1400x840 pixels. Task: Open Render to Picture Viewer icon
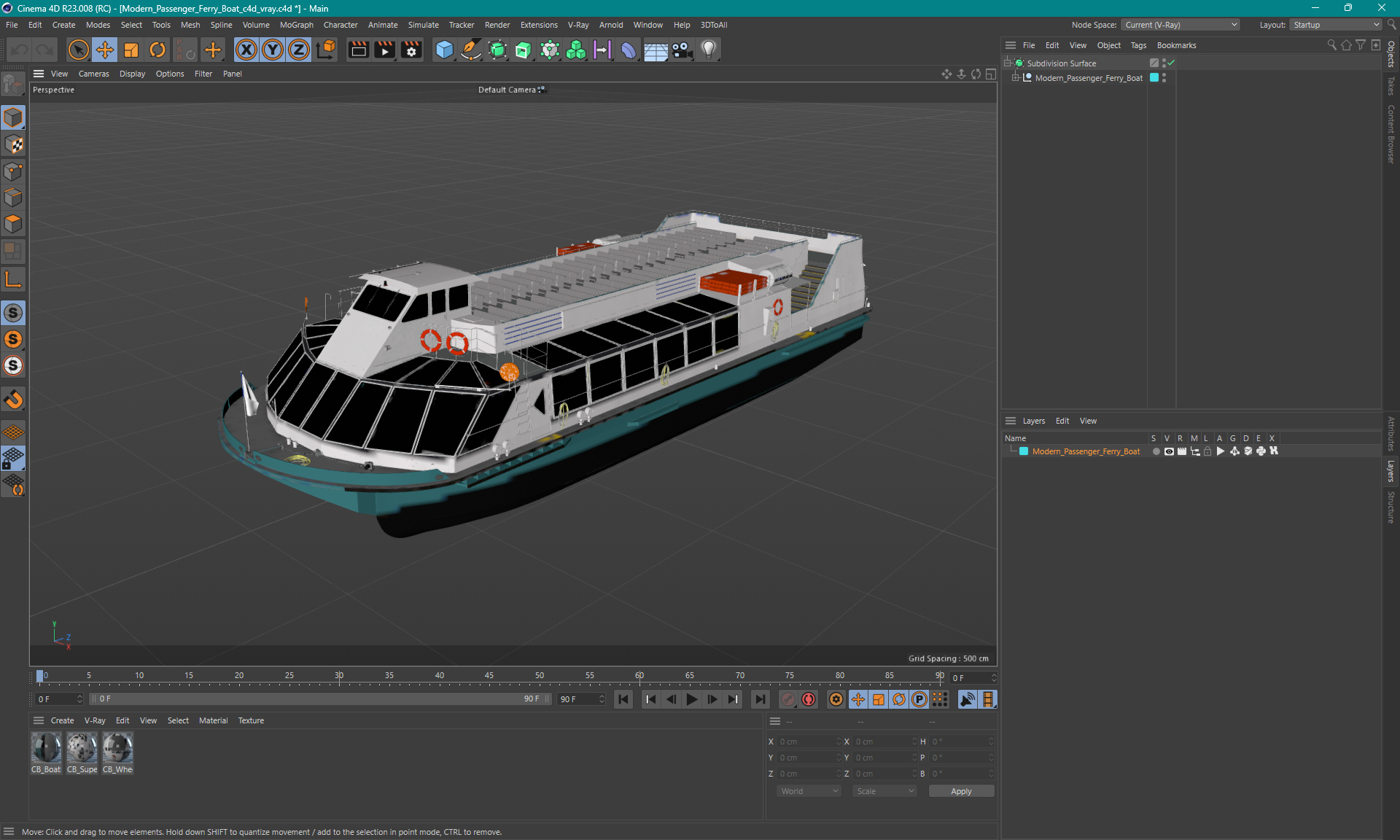[x=384, y=50]
